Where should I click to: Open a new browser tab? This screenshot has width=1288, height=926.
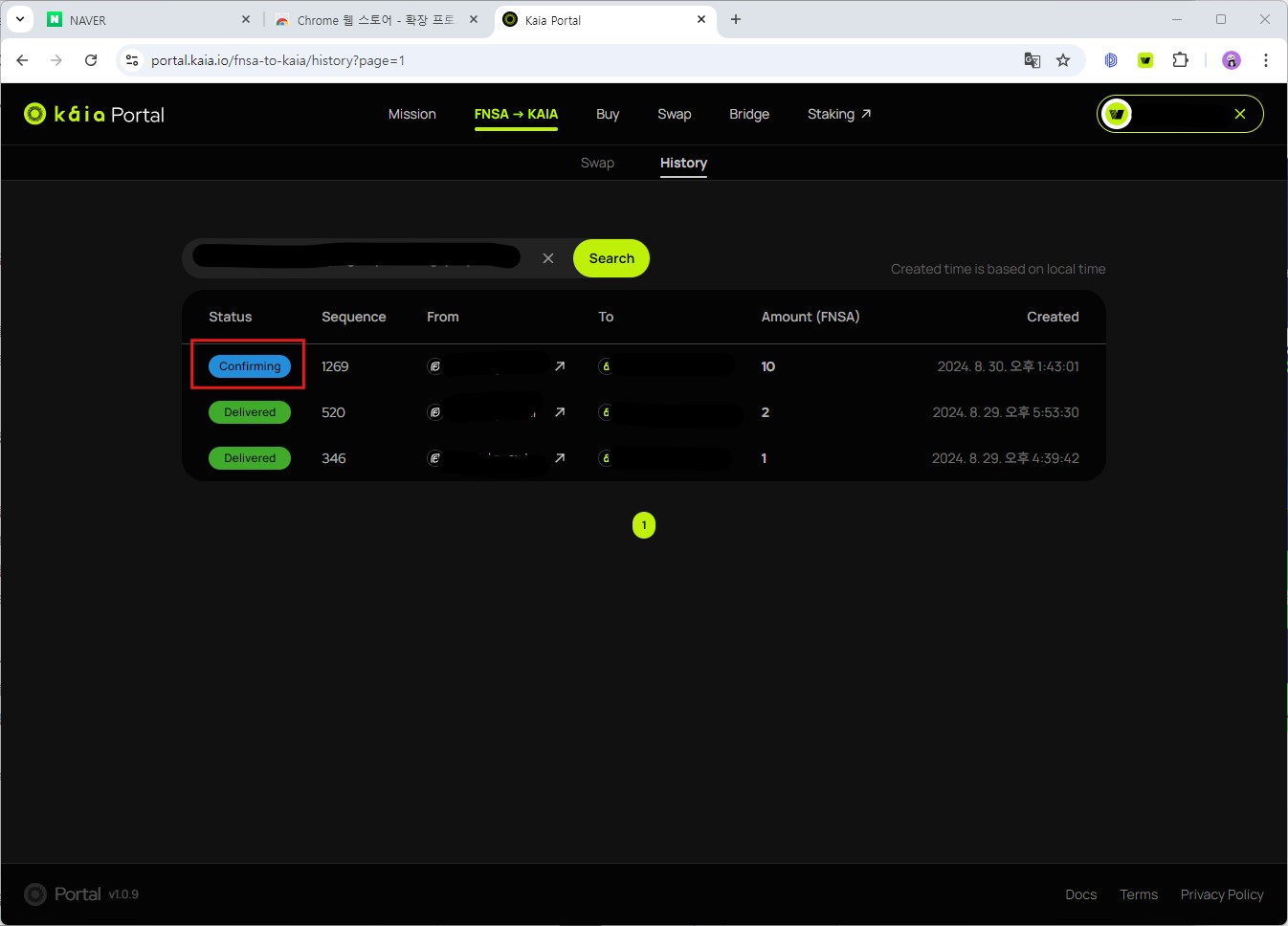click(x=736, y=19)
